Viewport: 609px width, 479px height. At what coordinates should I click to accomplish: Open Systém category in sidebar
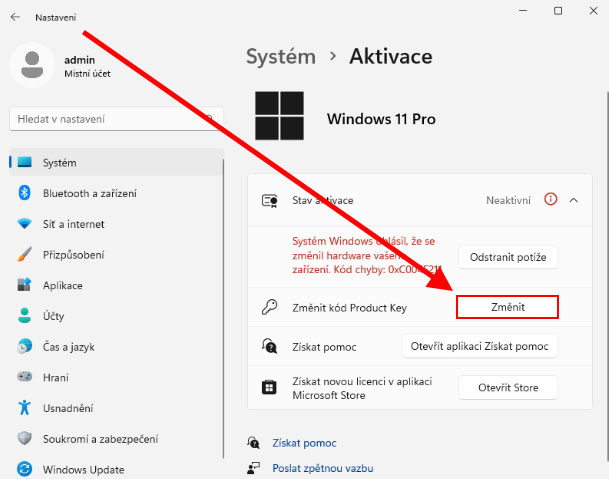point(116,162)
